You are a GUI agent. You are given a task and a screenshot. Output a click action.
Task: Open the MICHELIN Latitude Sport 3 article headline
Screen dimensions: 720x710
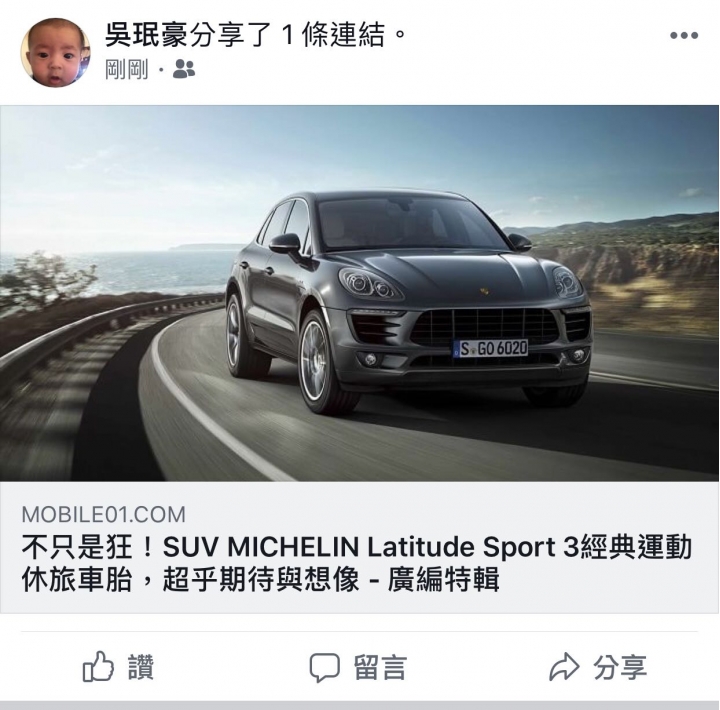356,563
